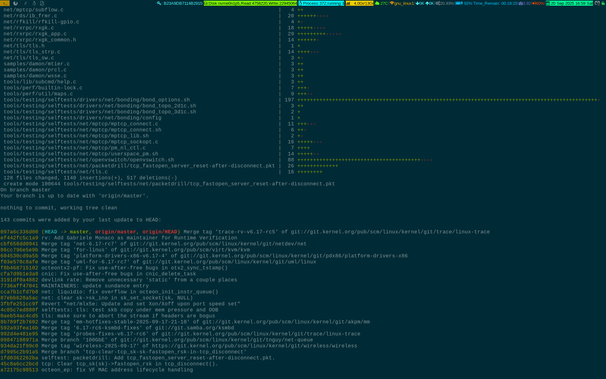Screen dimensions: 606x379
Task: Click the change count 88 in diffstat
Action: pos(291,160)
